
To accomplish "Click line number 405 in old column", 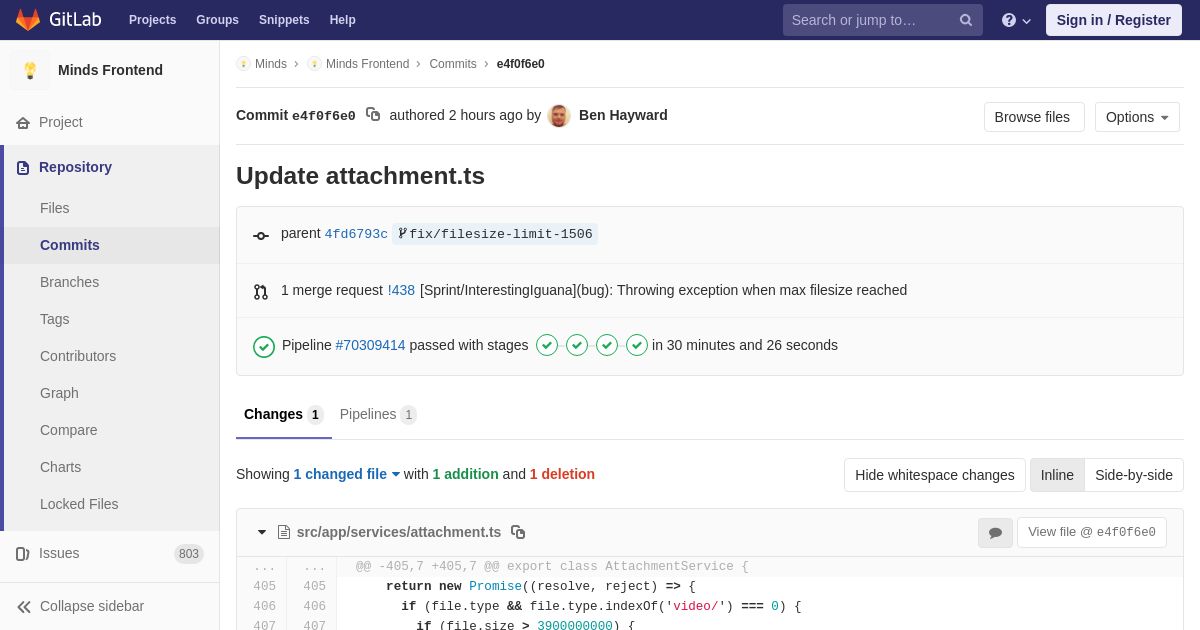I will tap(264, 587).
